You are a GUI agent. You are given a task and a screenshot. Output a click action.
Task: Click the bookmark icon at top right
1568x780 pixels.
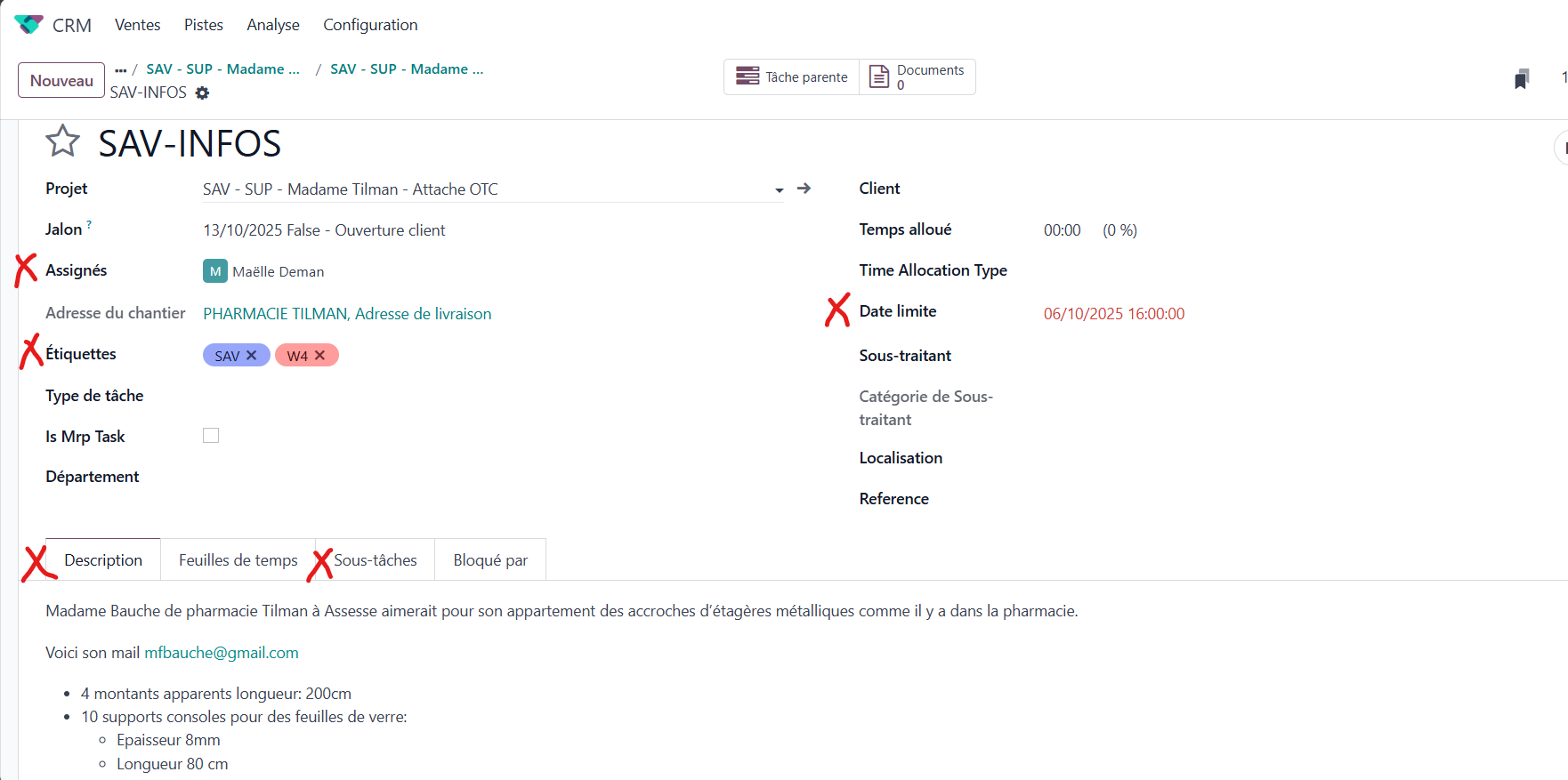[1522, 79]
